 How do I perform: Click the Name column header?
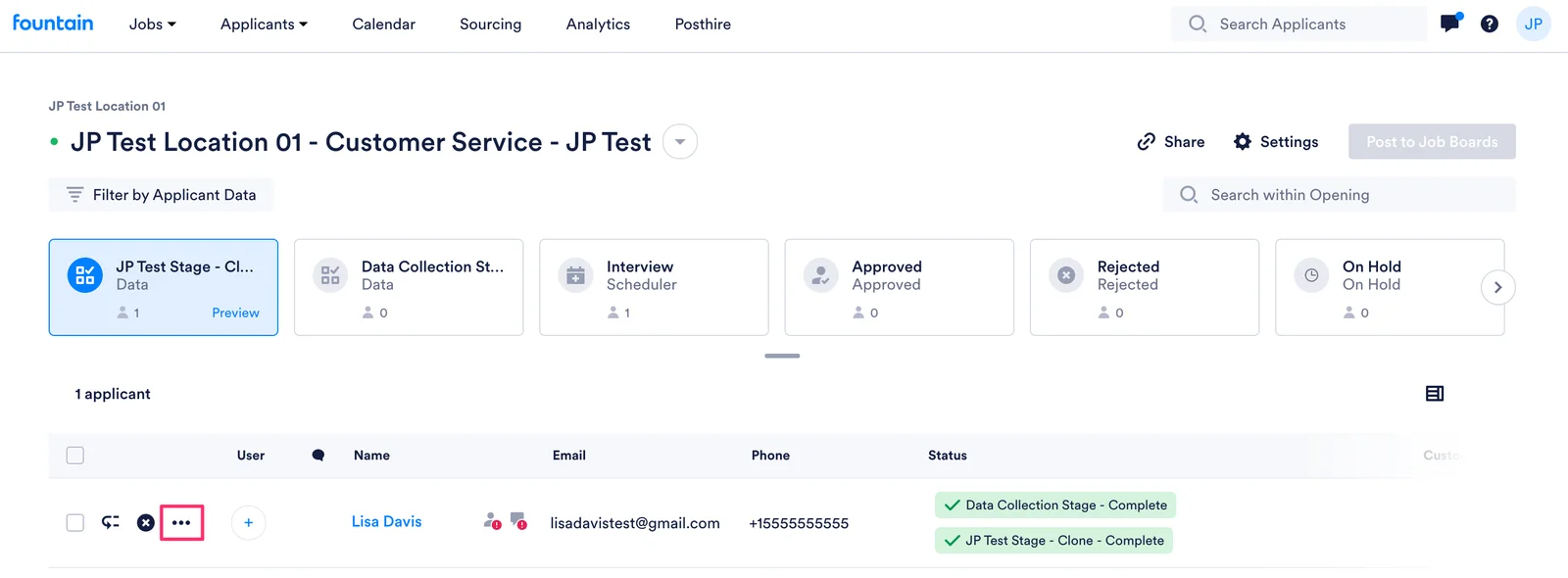(x=371, y=456)
